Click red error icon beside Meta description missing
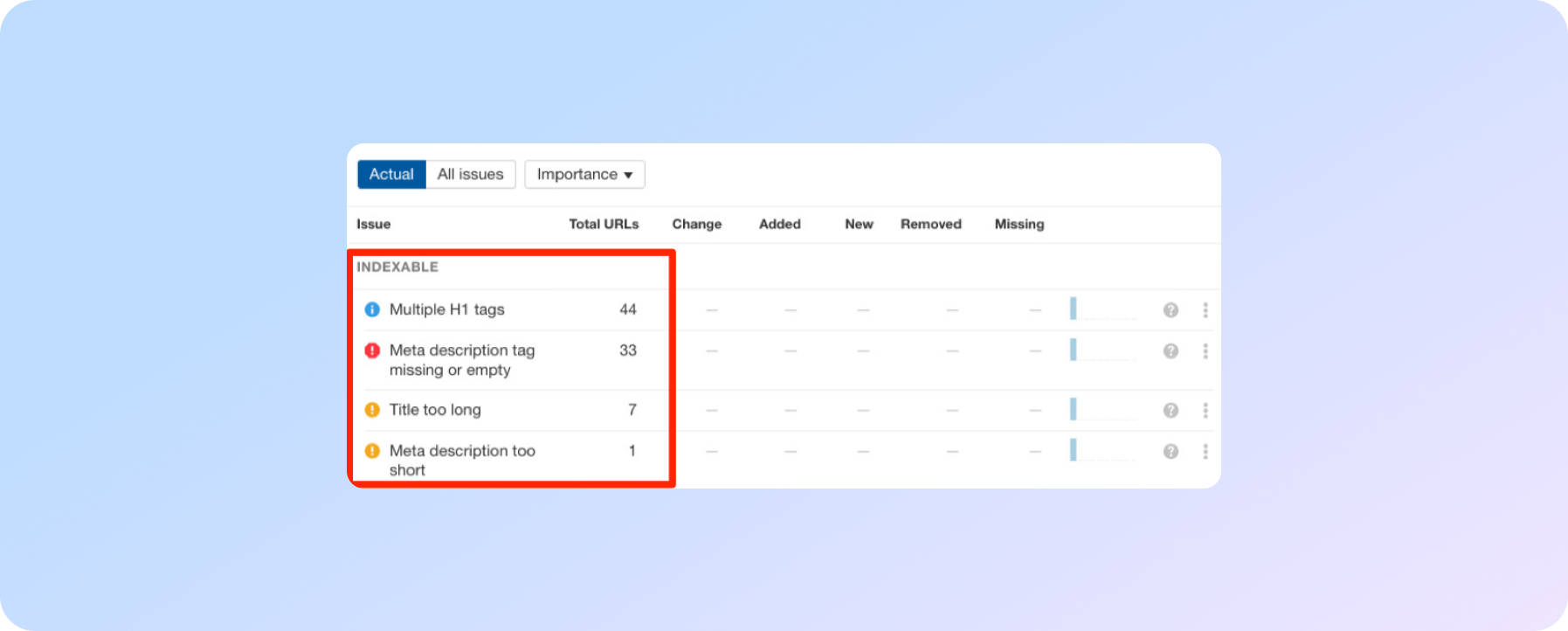 coord(372,350)
